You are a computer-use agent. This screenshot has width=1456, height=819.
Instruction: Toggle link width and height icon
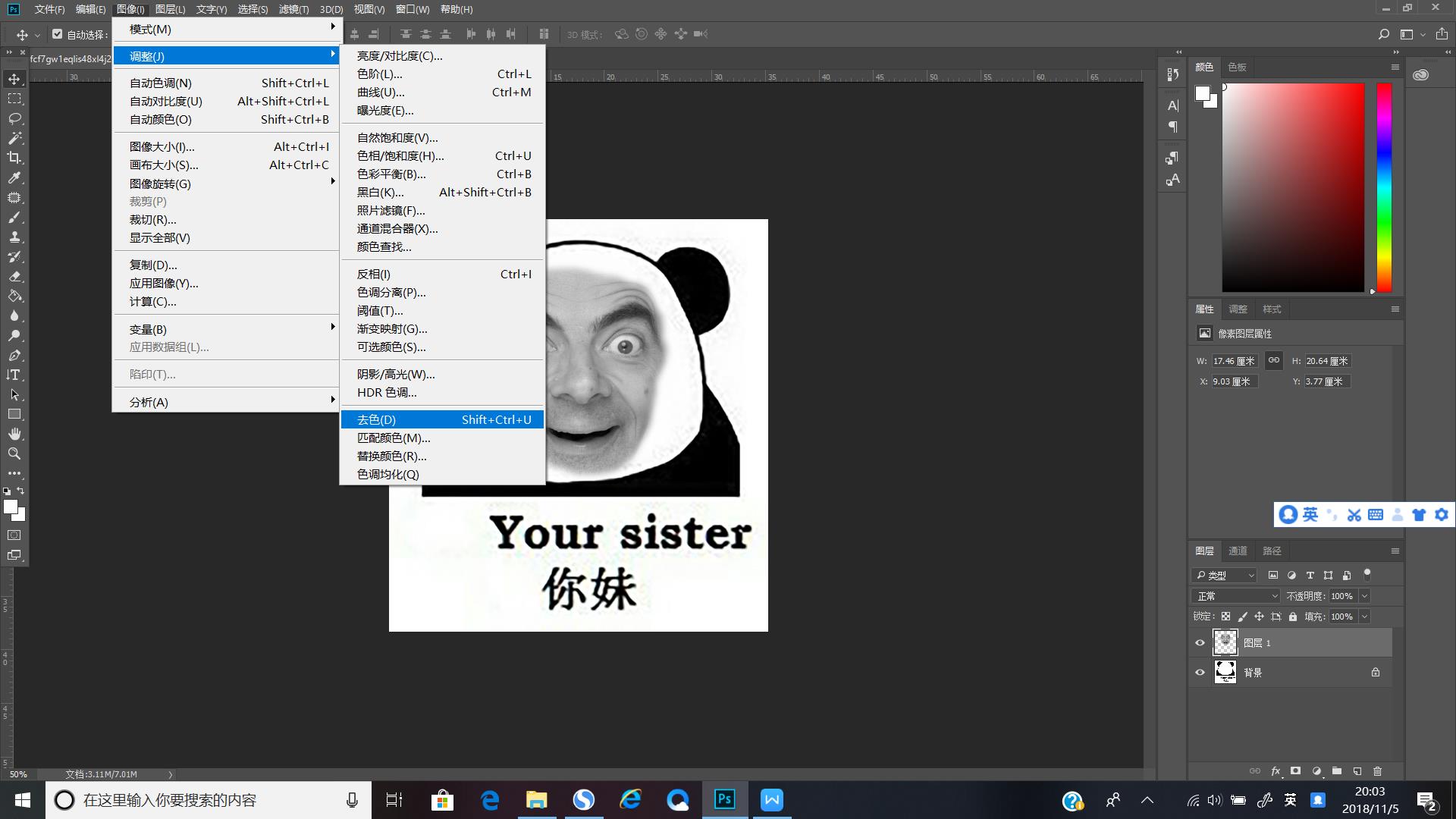click(x=1274, y=360)
